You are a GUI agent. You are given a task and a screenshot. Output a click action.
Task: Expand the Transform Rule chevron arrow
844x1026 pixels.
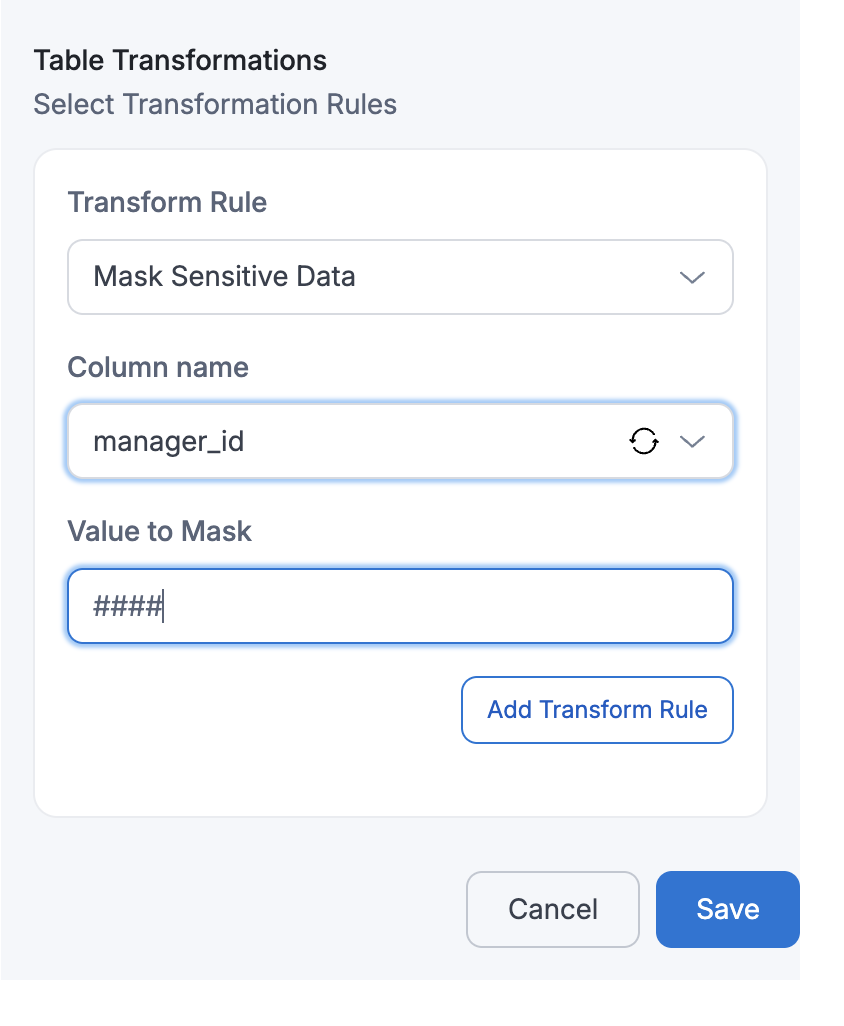click(x=692, y=277)
